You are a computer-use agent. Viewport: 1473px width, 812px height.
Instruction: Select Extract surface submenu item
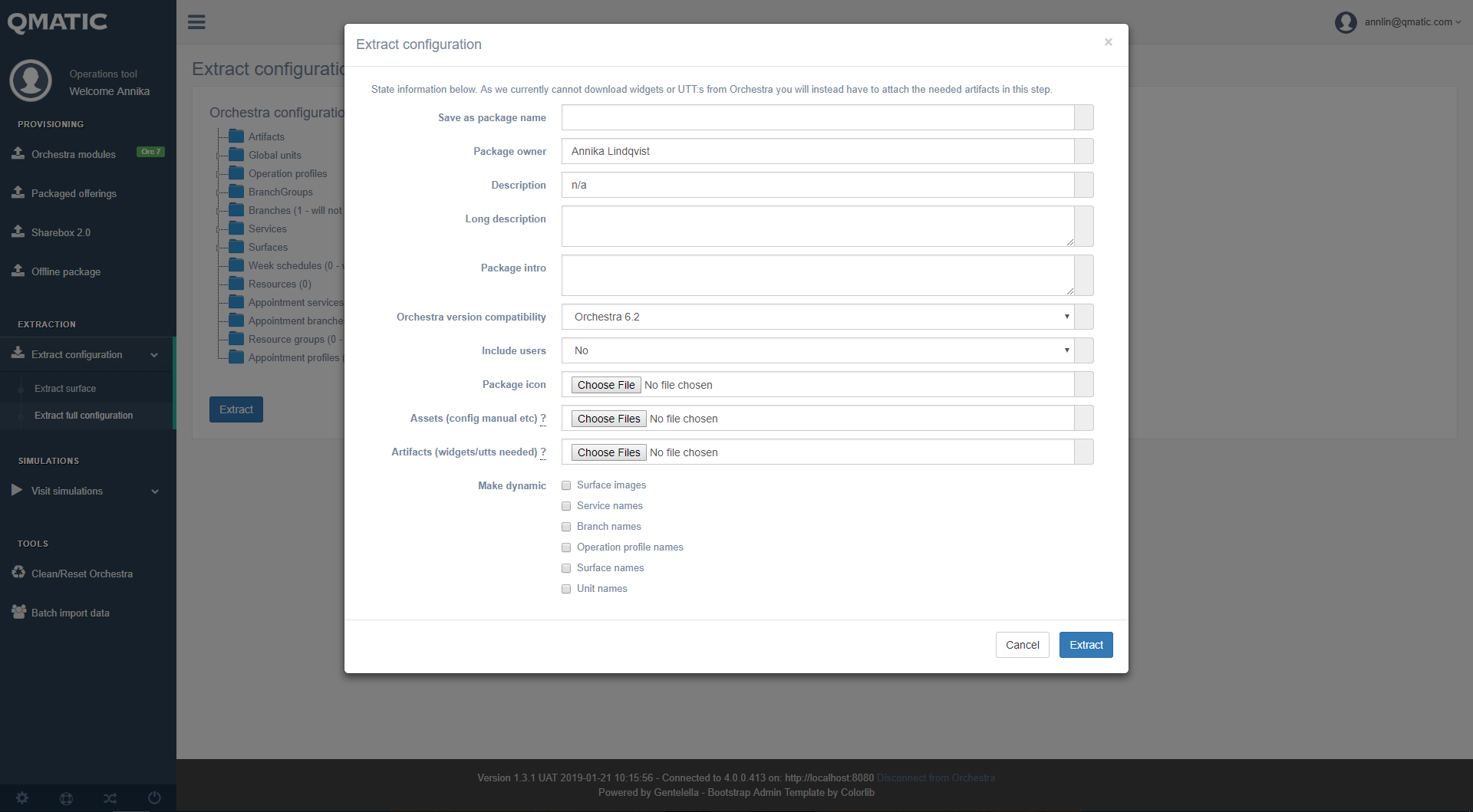click(65, 389)
